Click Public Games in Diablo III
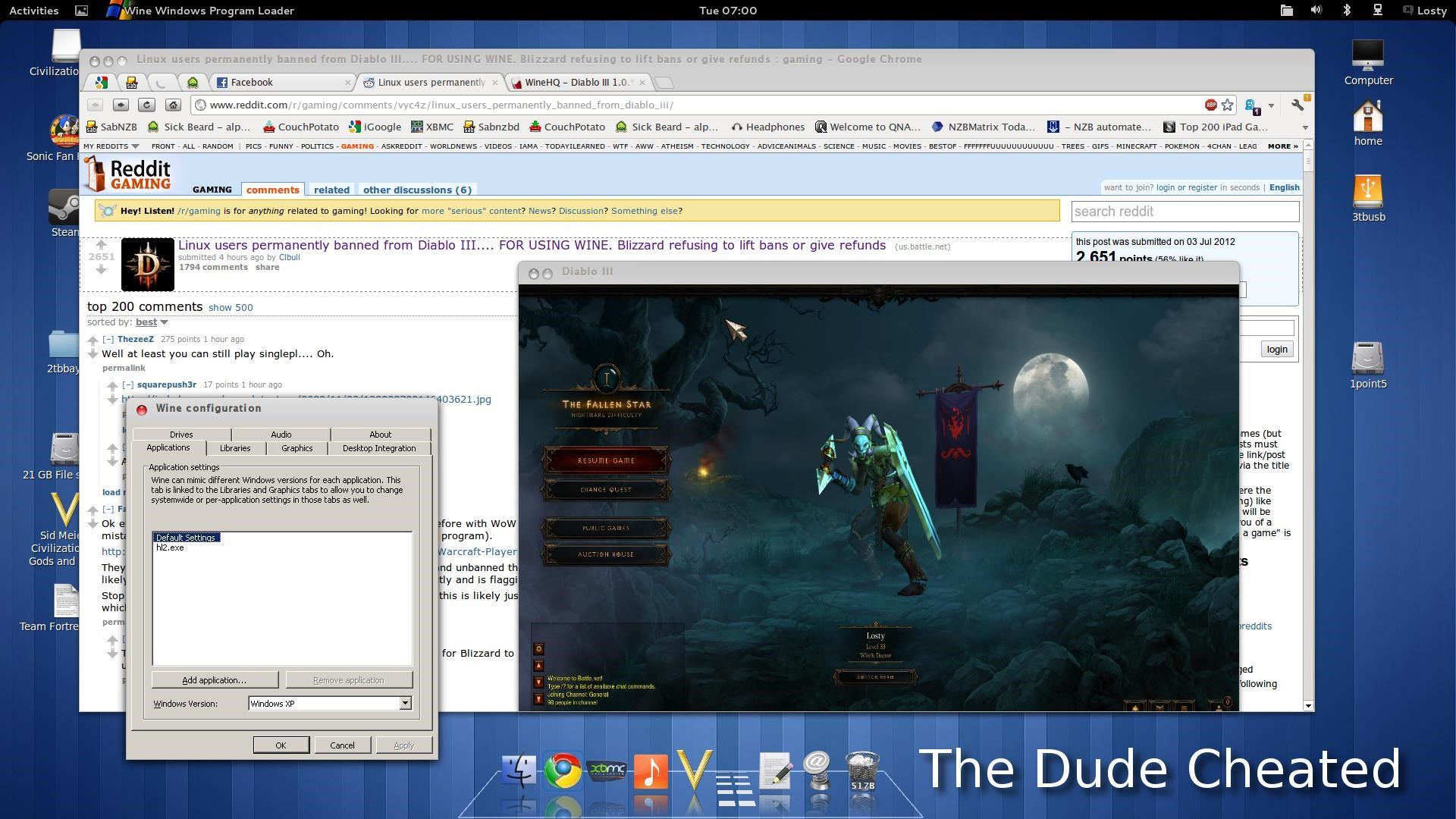1456x819 pixels. (x=606, y=528)
